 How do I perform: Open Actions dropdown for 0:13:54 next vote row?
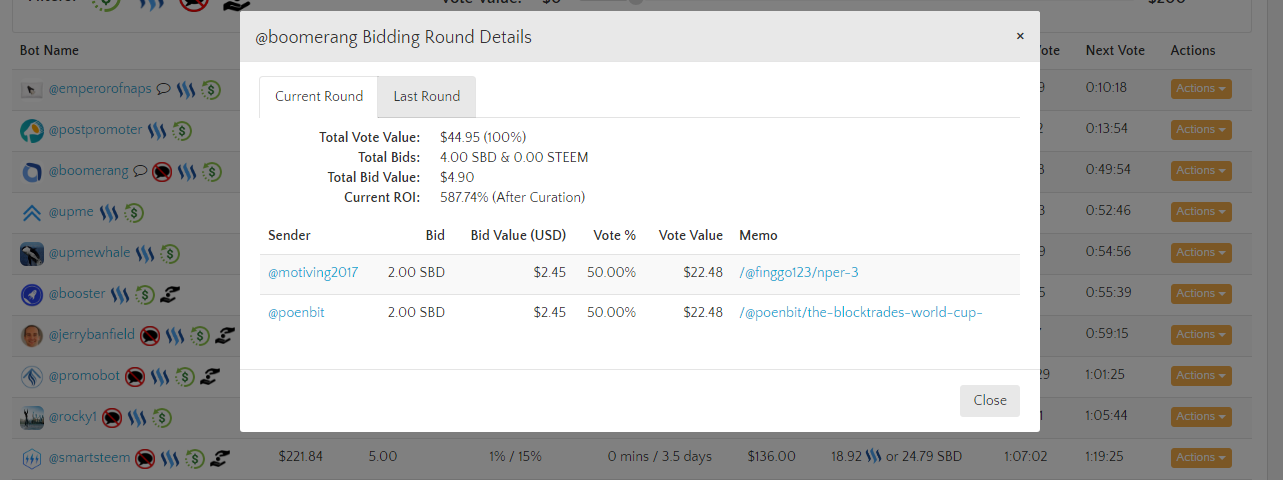point(1201,129)
